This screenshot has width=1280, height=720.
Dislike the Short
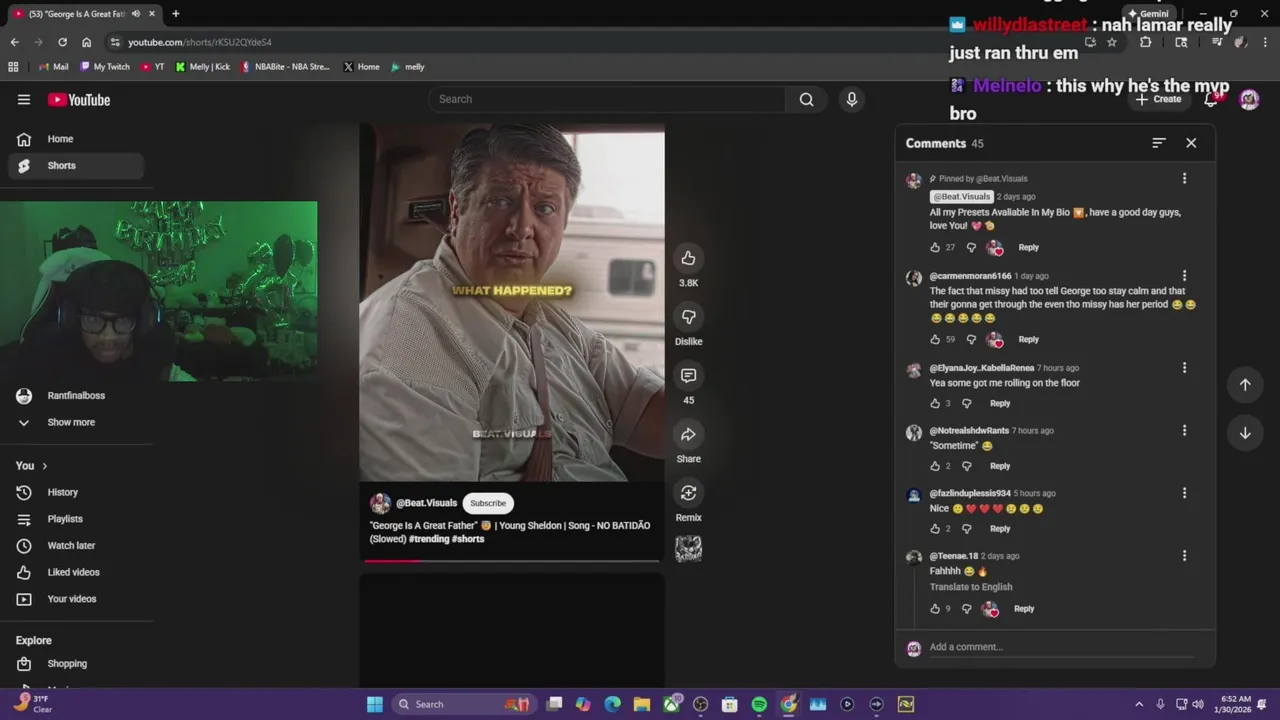(688, 317)
